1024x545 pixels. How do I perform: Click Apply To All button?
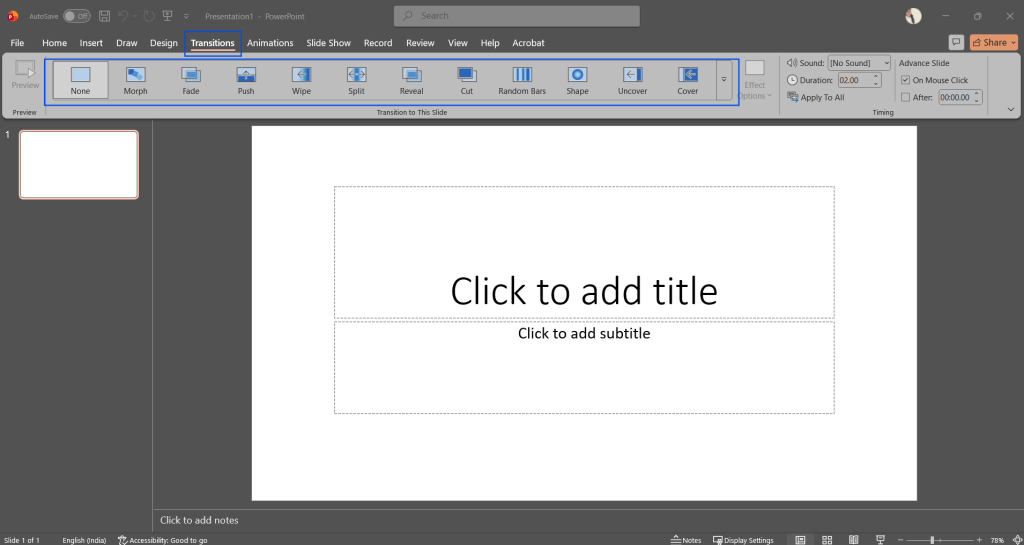coord(816,97)
